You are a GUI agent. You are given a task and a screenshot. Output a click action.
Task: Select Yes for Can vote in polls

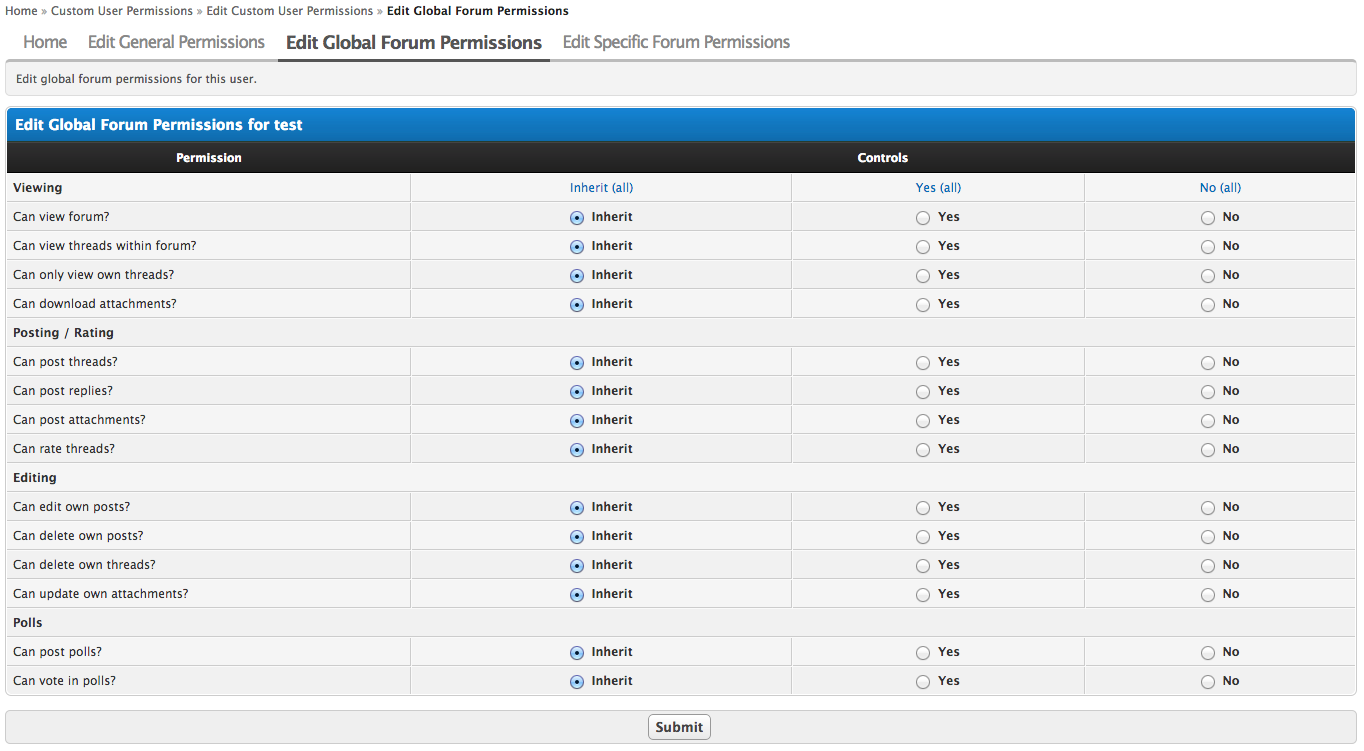[x=923, y=682]
